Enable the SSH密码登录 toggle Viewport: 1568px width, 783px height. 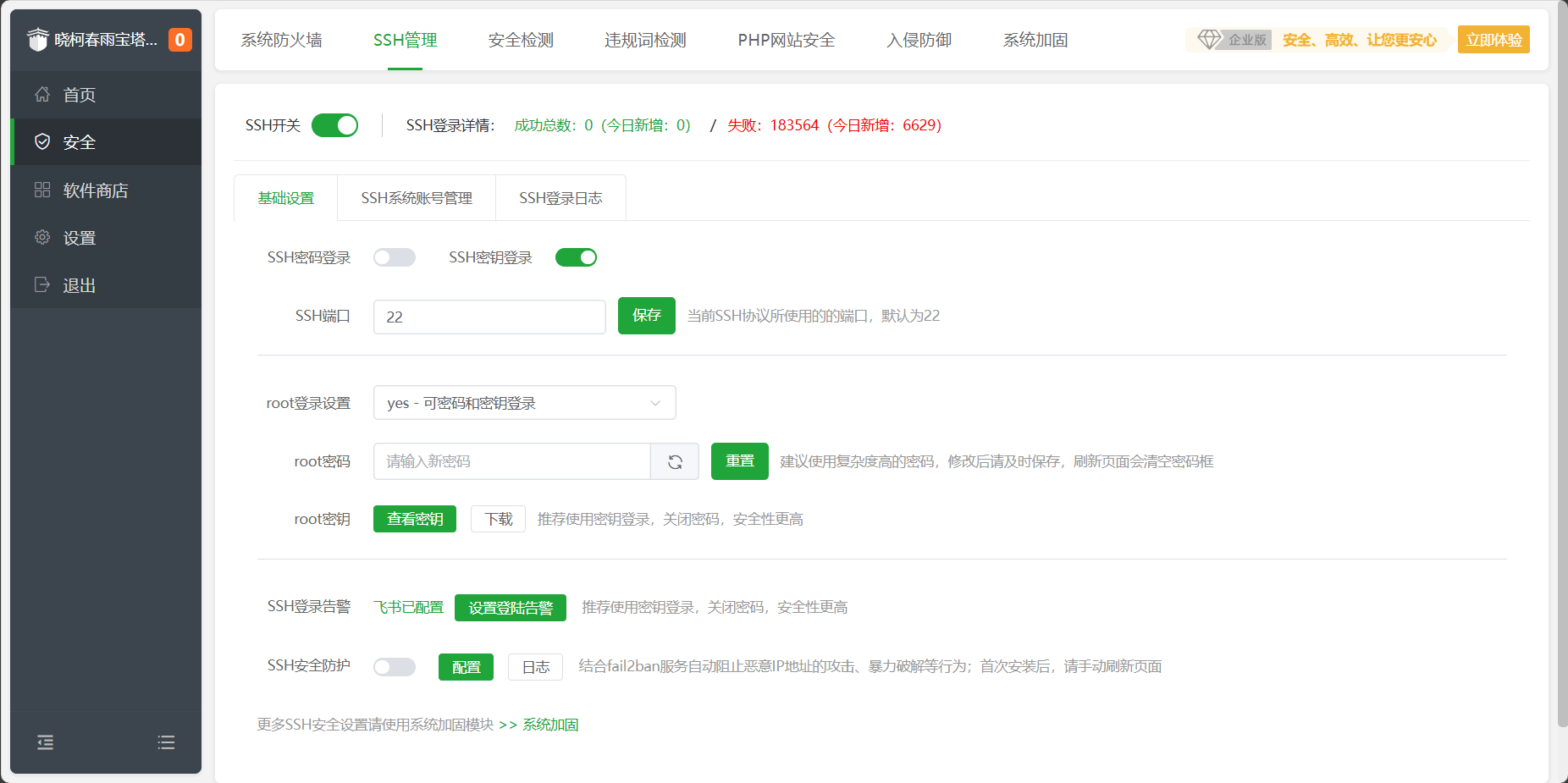click(x=394, y=256)
